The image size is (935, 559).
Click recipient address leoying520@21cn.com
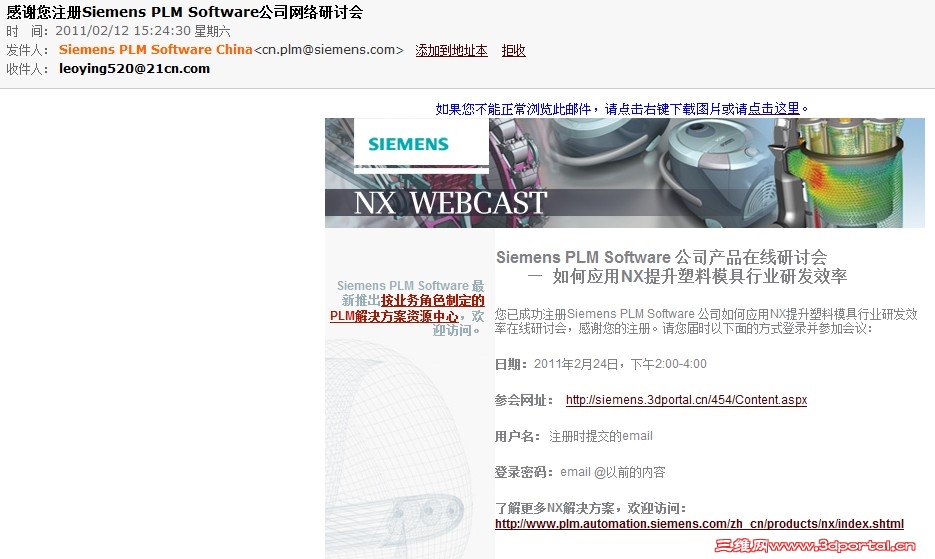tap(134, 69)
